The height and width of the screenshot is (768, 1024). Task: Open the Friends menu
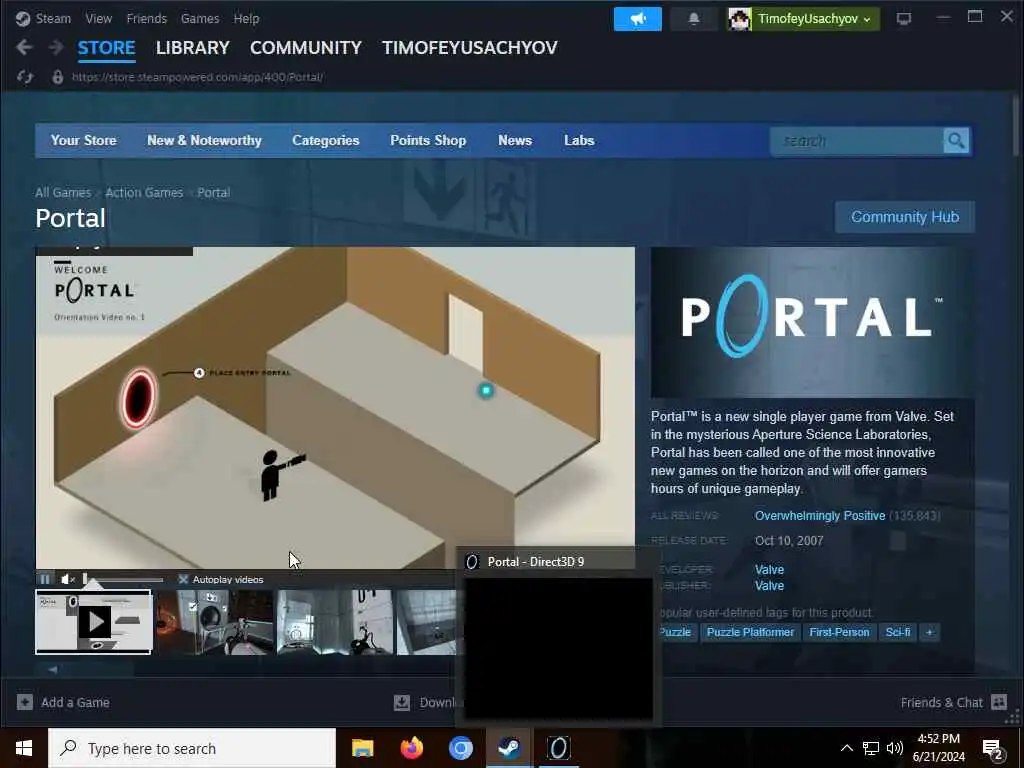[x=146, y=18]
